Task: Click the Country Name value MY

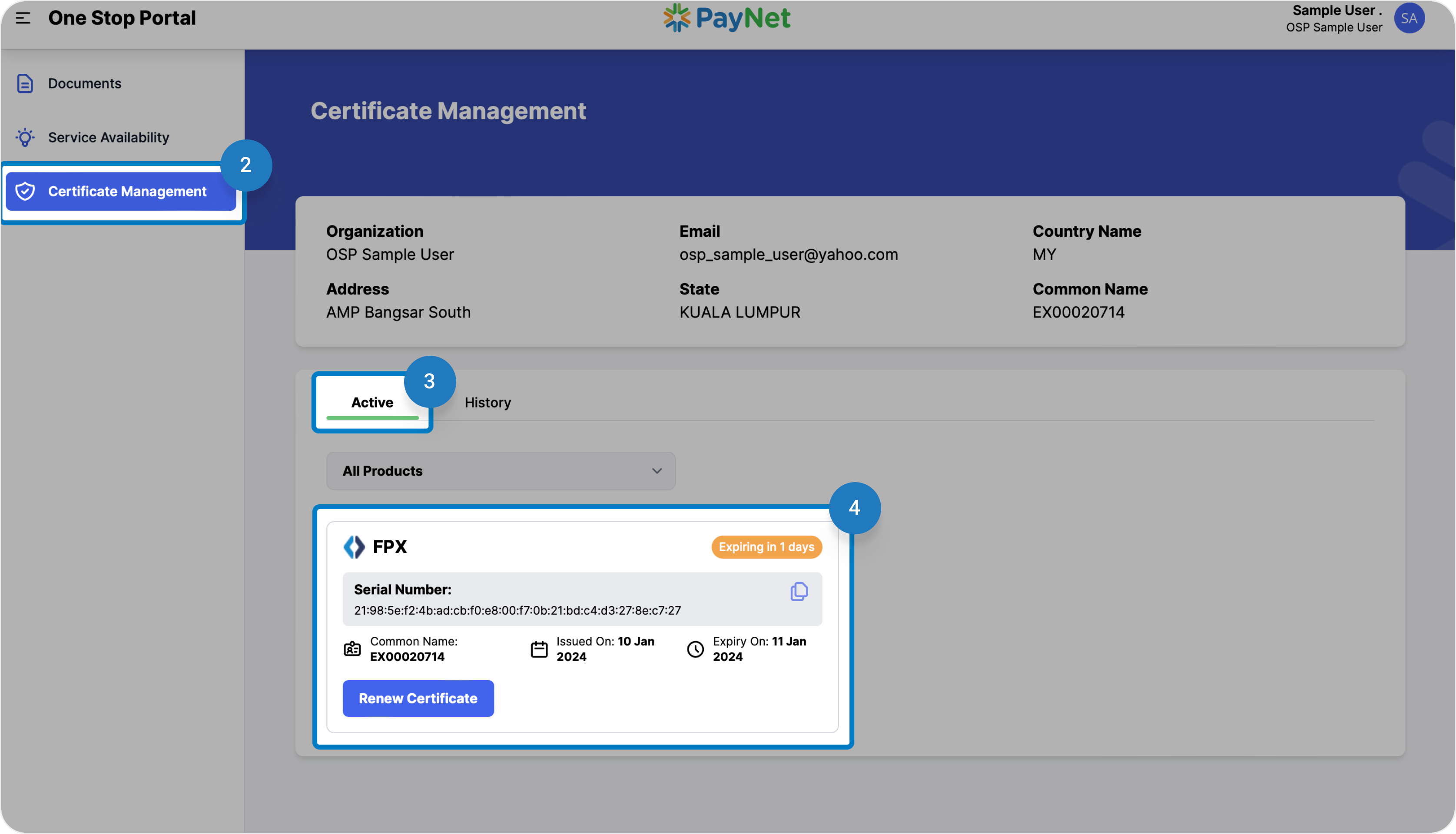Action: click(1044, 254)
